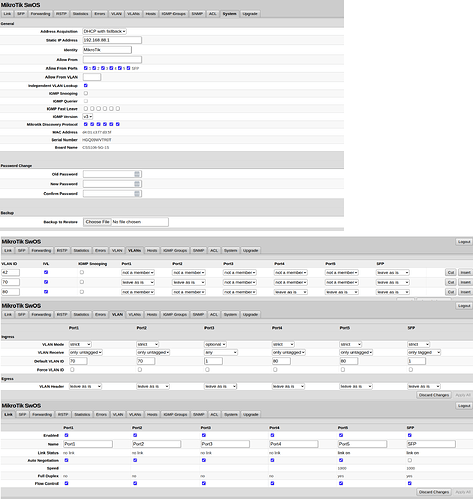This screenshot has height=499, width=473.
Task: Click the key icon inside Old Password field
Action: 137,174
